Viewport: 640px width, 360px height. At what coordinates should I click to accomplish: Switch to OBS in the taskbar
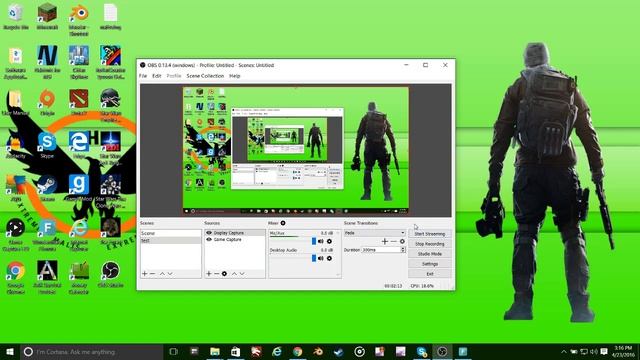tap(442, 351)
